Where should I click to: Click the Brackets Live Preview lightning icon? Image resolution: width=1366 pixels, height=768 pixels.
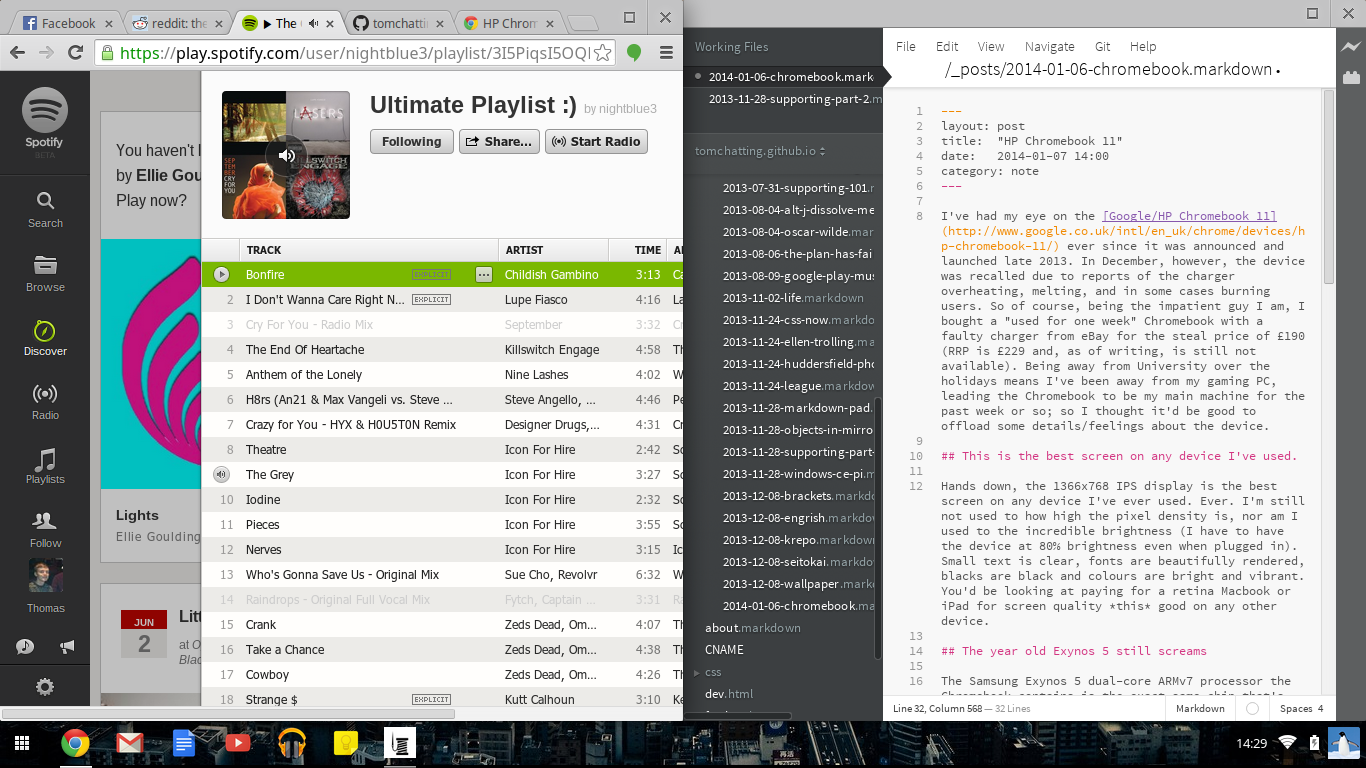click(1351, 46)
